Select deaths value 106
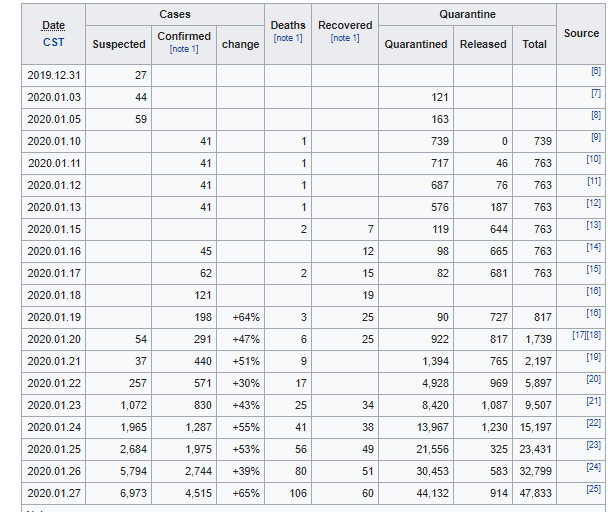 [x=298, y=493]
